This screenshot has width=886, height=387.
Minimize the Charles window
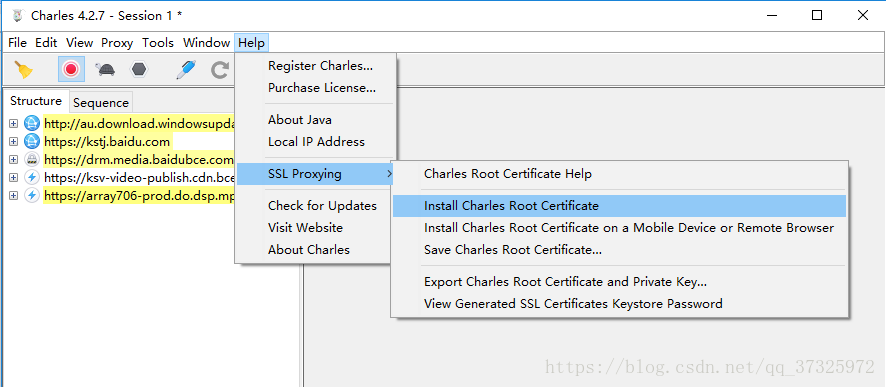coord(771,16)
